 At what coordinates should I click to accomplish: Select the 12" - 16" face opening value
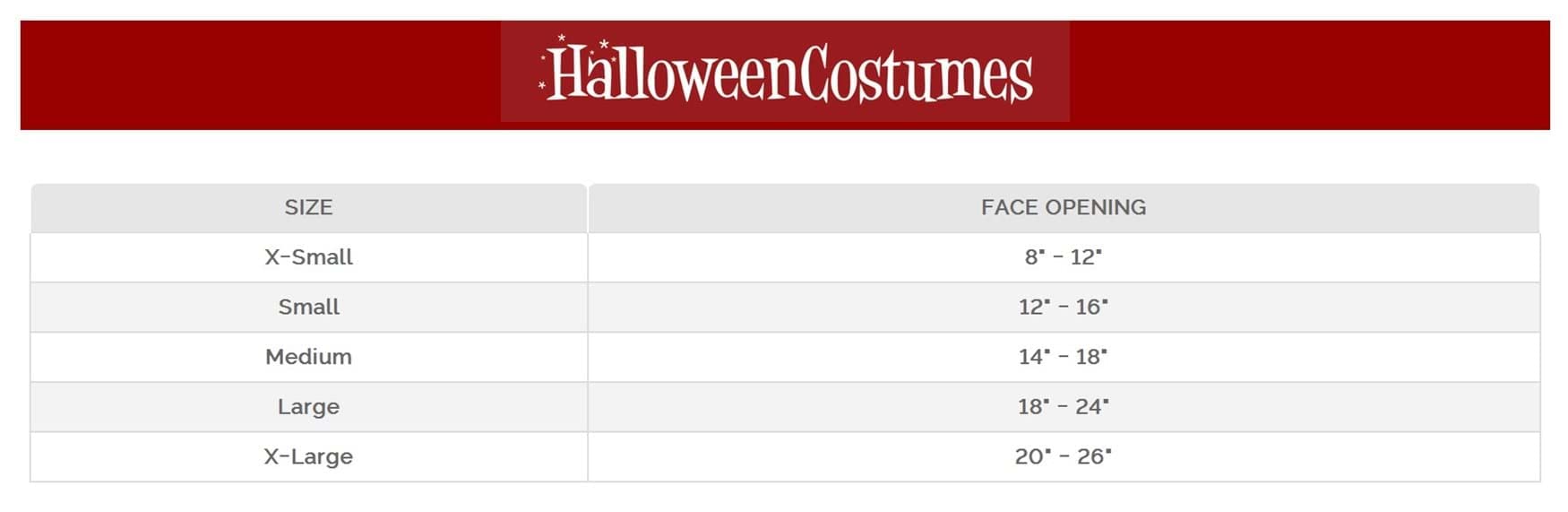(1063, 308)
